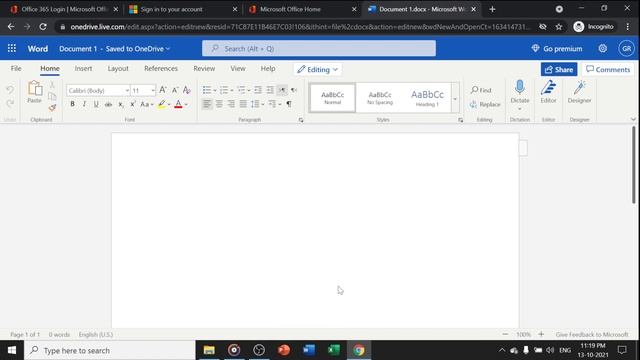
Task: Show paragraph marks with the pilcrow icon
Action: 289,104
